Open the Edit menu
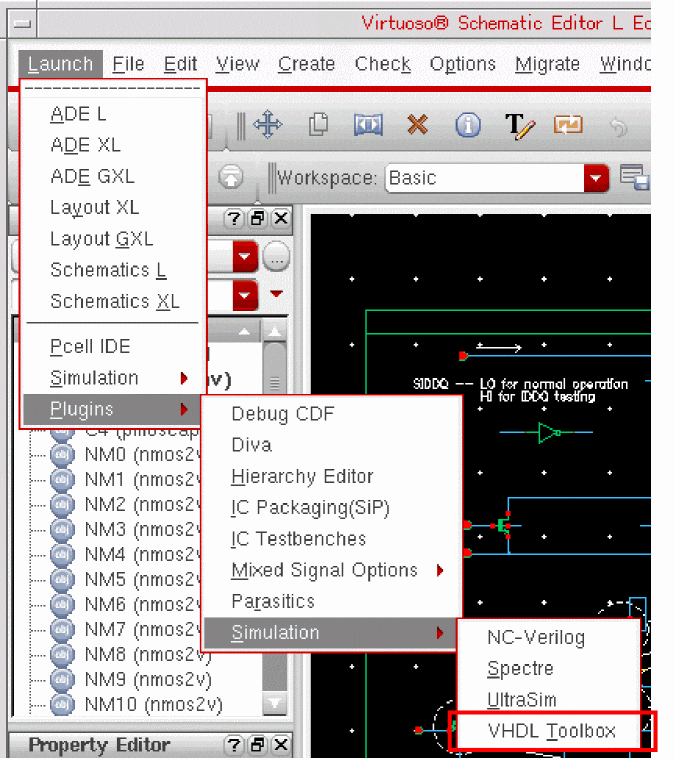 (180, 64)
